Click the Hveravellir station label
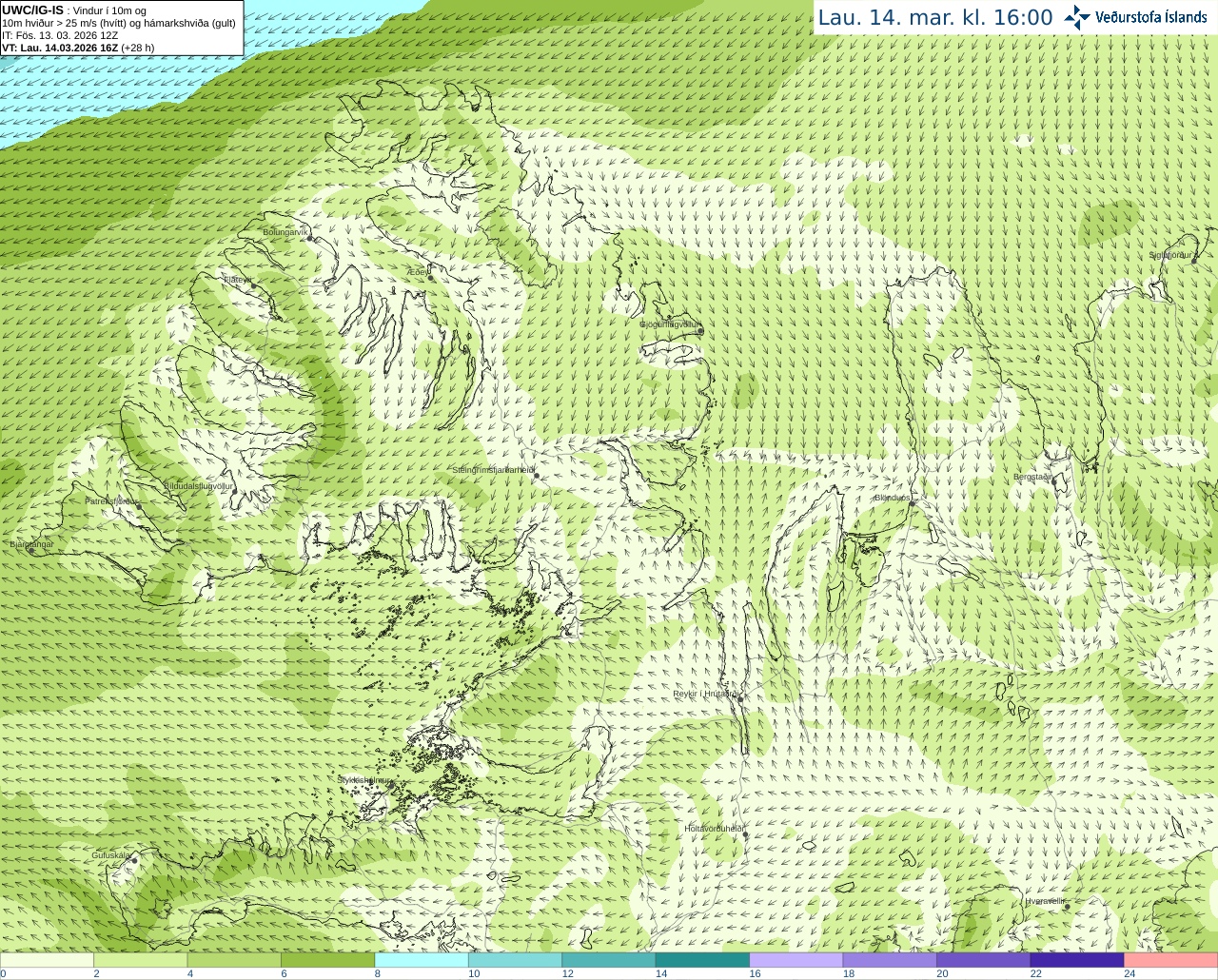The height and width of the screenshot is (980, 1218). [1045, 901]
